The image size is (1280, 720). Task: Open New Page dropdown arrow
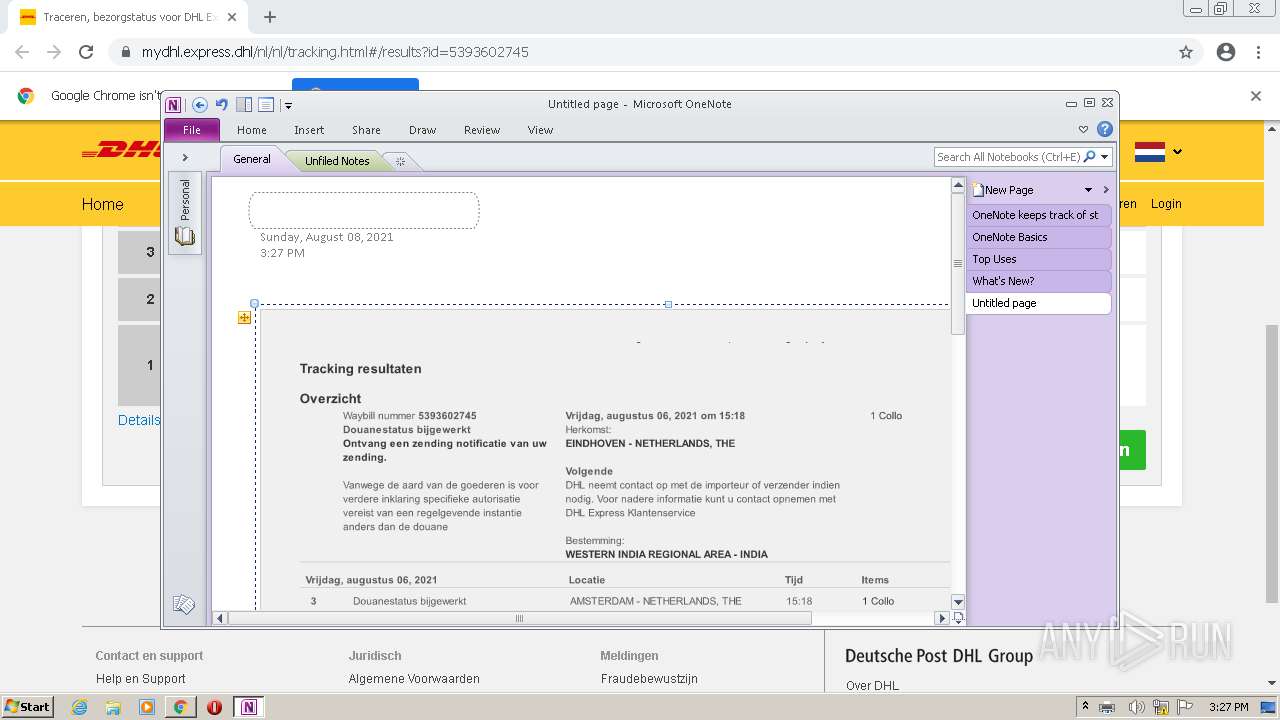pyautogui.click(x=1088, y=190)
